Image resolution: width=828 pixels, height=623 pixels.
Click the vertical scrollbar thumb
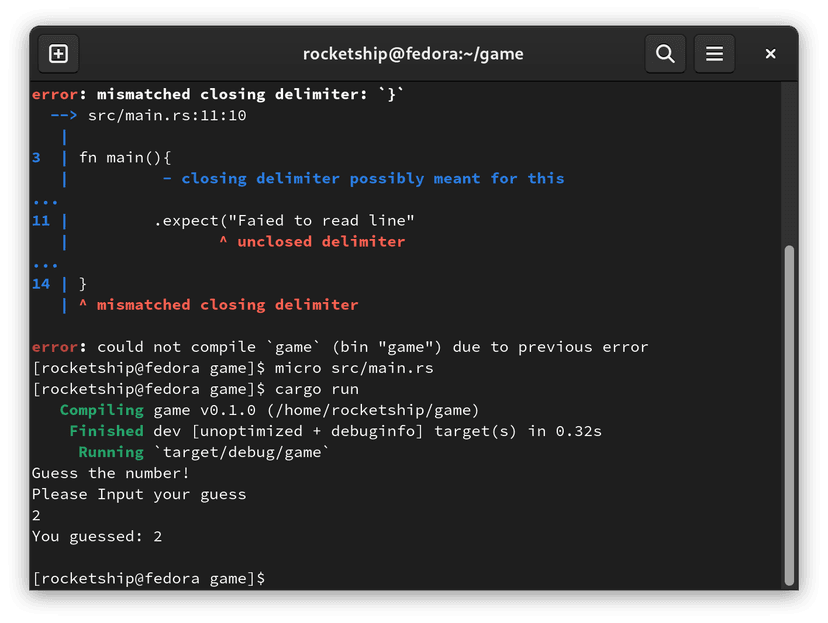[789, 415]
